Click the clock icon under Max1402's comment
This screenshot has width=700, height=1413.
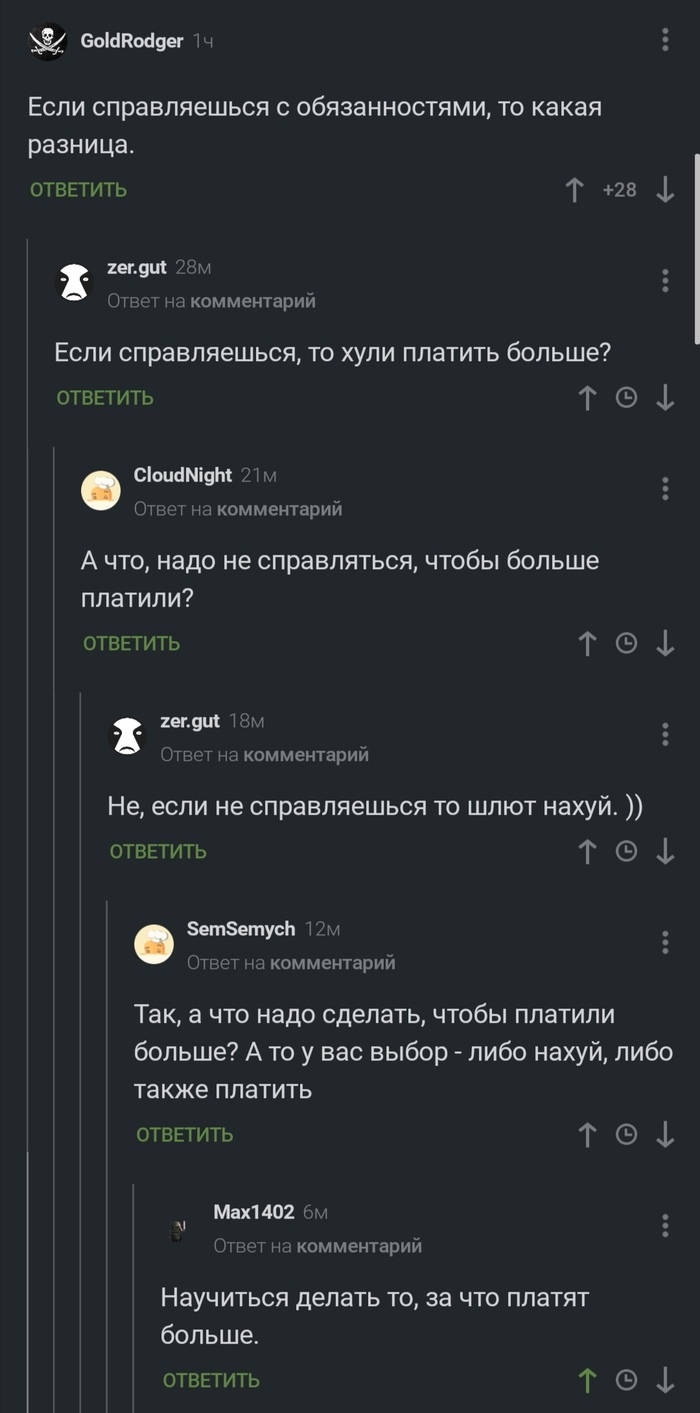pyautogui.click(x=626, y=1379)
